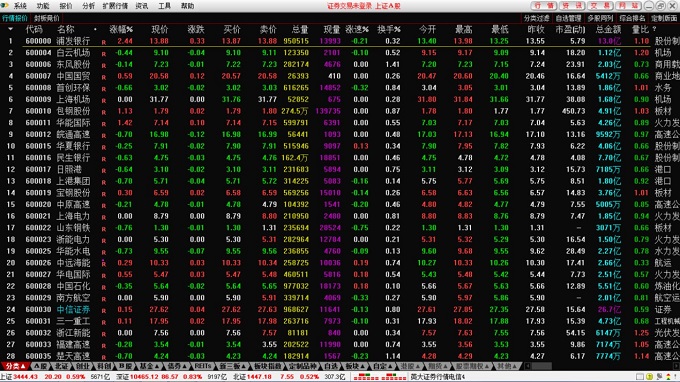Switch to the 自选 bottom tab
The image size is (680, 382).
(331, 366)
